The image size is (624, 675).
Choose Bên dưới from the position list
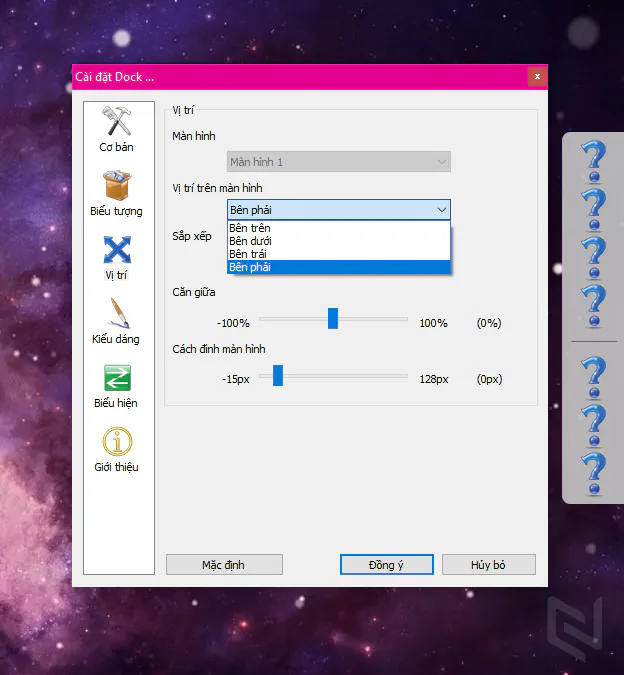(339, 241)
